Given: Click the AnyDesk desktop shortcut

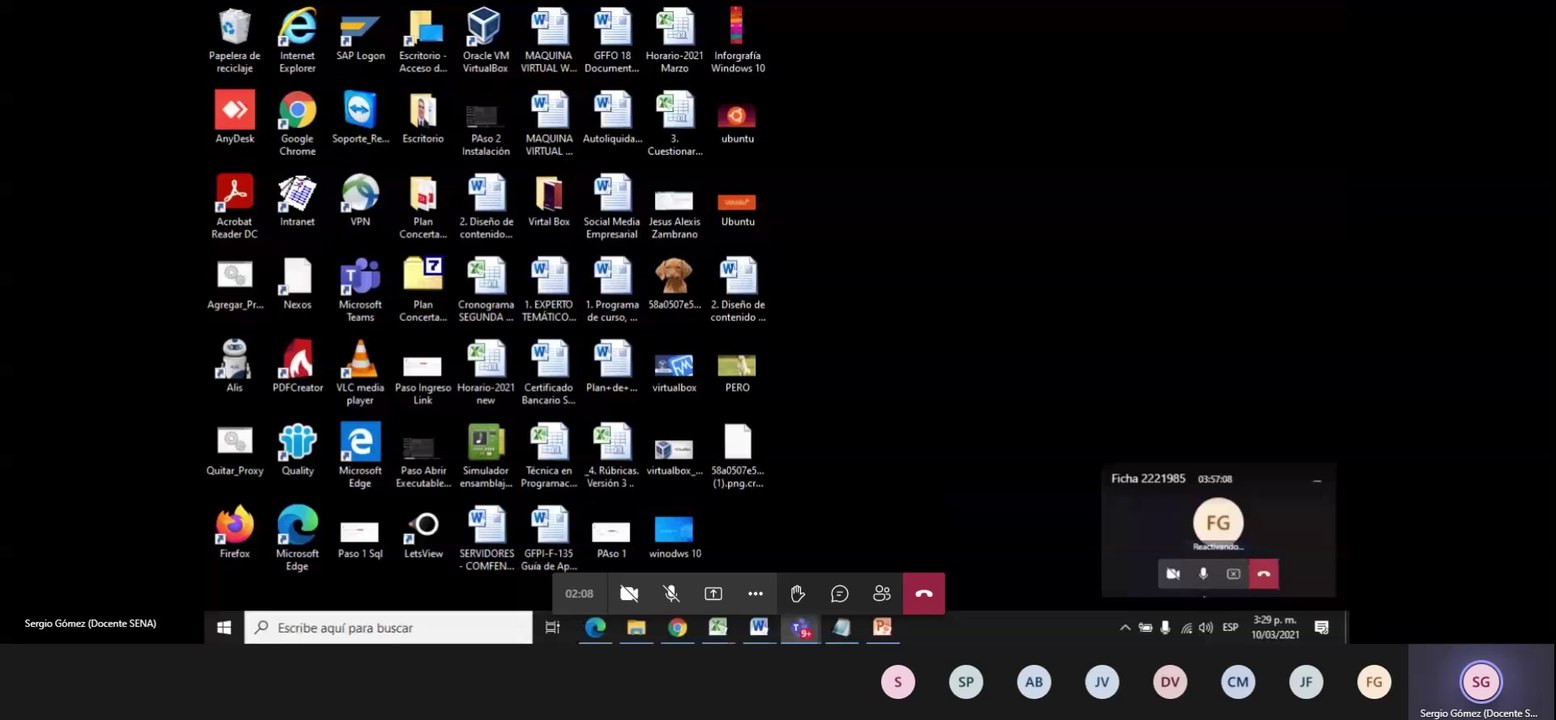Looking at the screenshot, I should point(234,118).
